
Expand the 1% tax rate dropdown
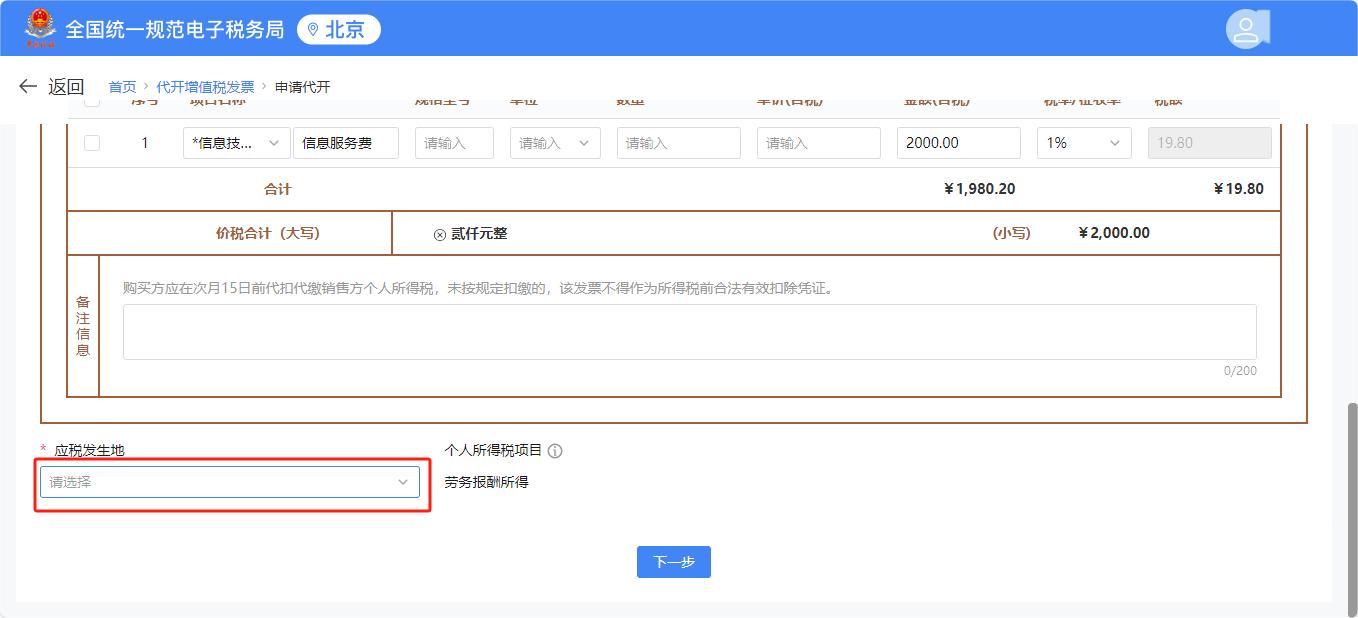tap(1083, 143)
